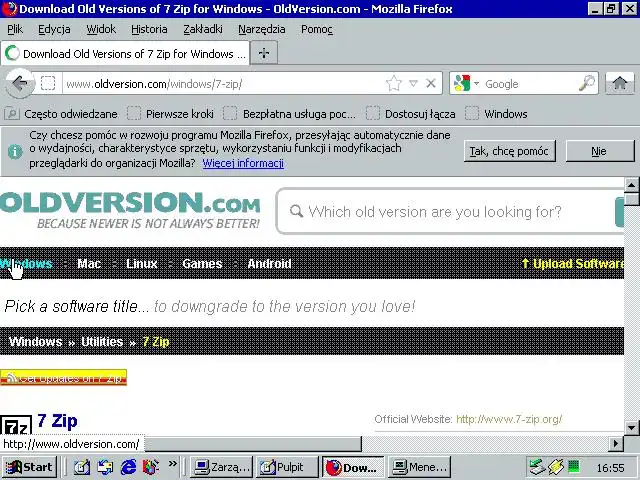Screen dimensions: 640x480
Task: Click the info icon in notification bar
Action: [x=15, y=151]
